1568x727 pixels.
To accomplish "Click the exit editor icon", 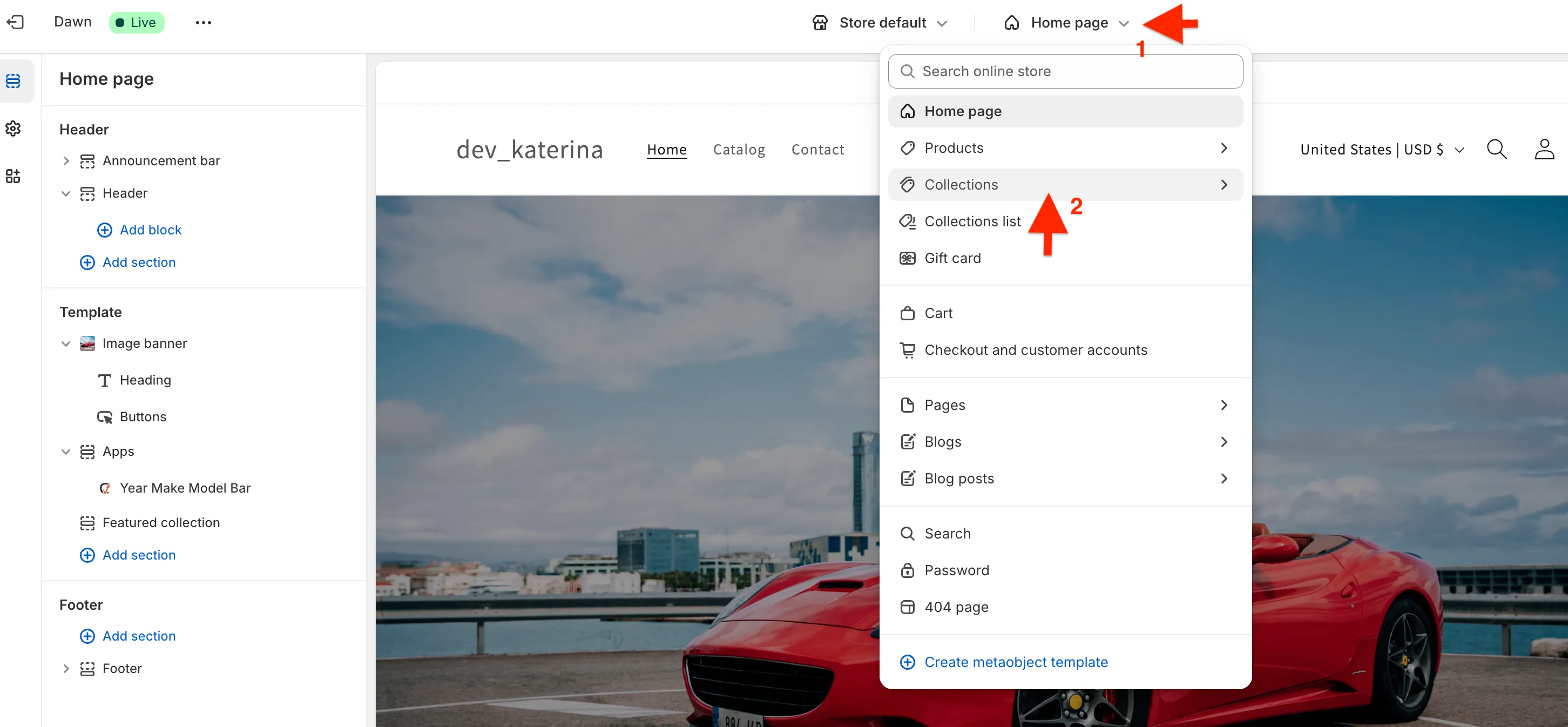I will tap(15, 23).
